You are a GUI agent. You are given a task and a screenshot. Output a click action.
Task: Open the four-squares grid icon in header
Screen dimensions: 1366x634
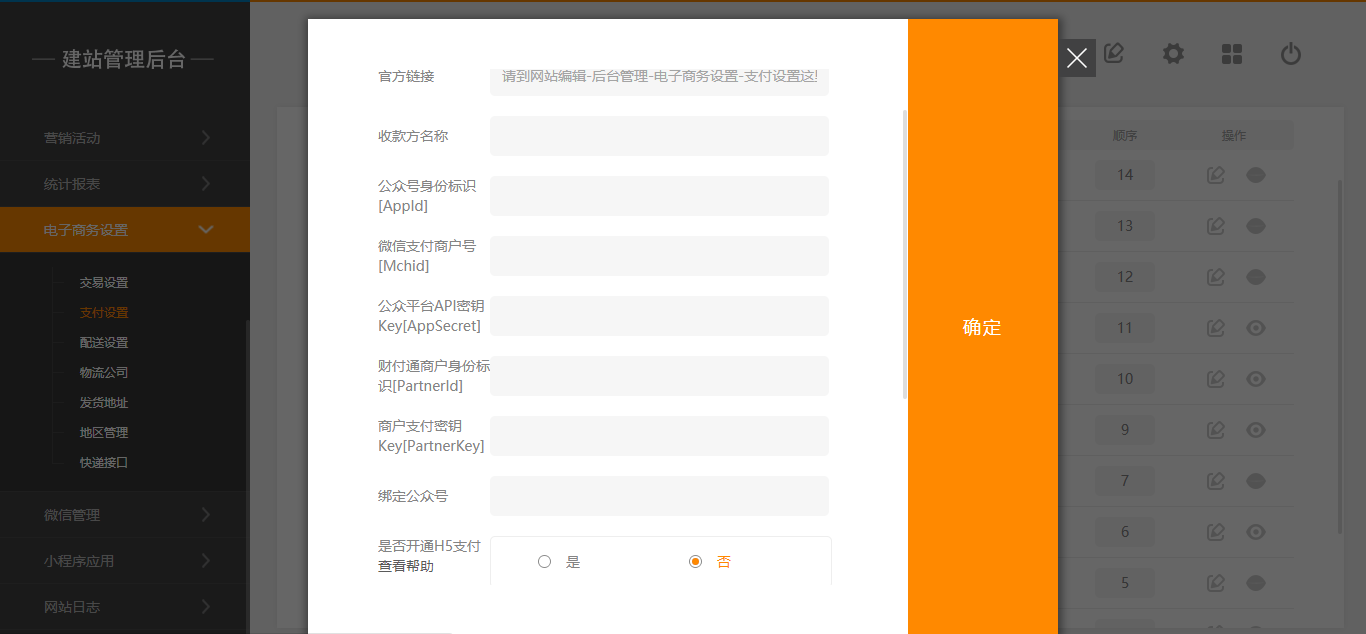(x=1232, y=54)
